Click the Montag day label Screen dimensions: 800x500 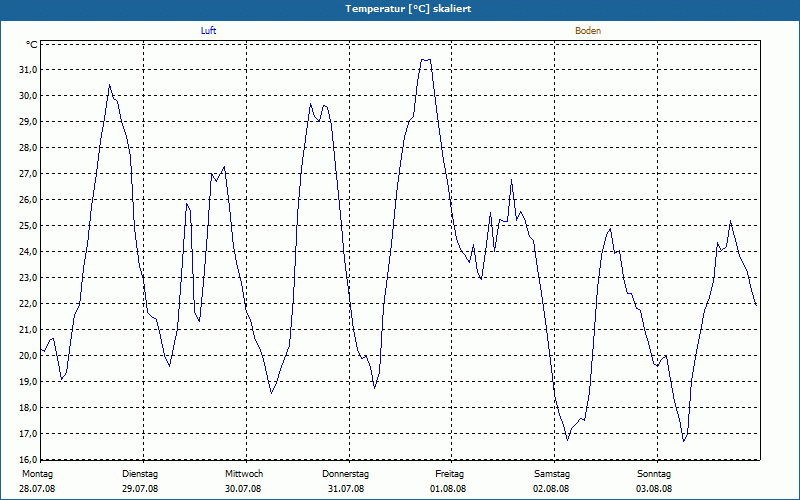point(37,474)
